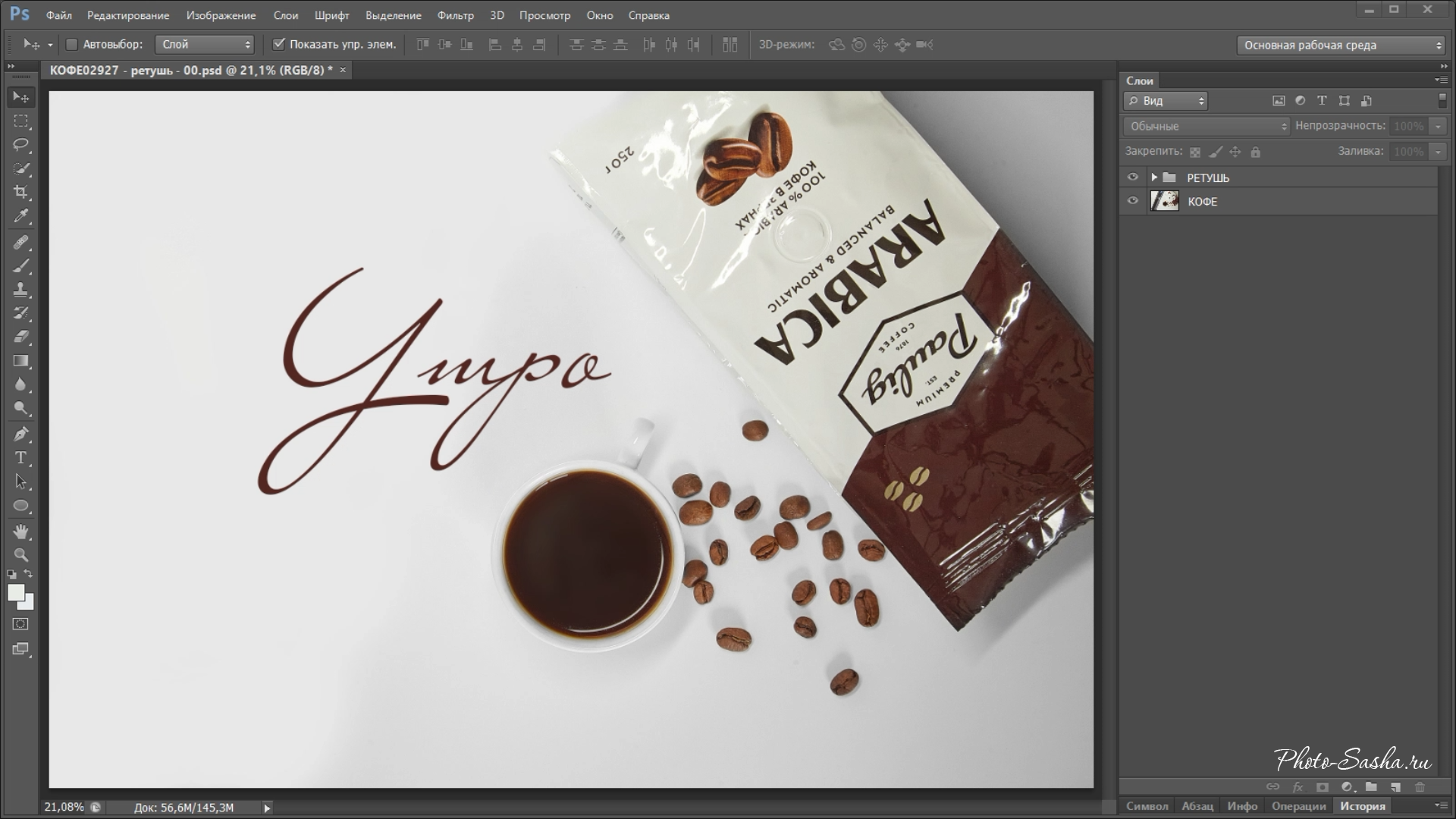Image resolution: width=1456 pixels, height=819 pixels.
Task: Click the foreground color swatch
Action: [16, 593]
